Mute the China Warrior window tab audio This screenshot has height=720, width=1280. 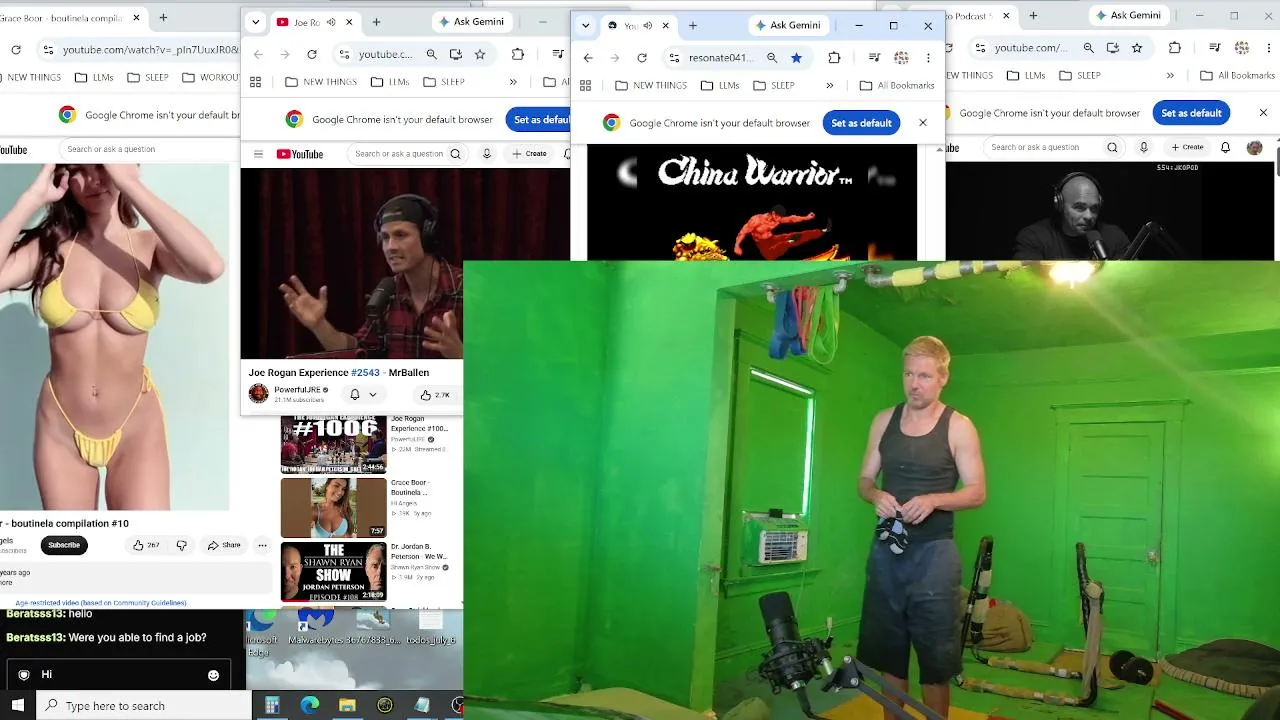(647, 25)
